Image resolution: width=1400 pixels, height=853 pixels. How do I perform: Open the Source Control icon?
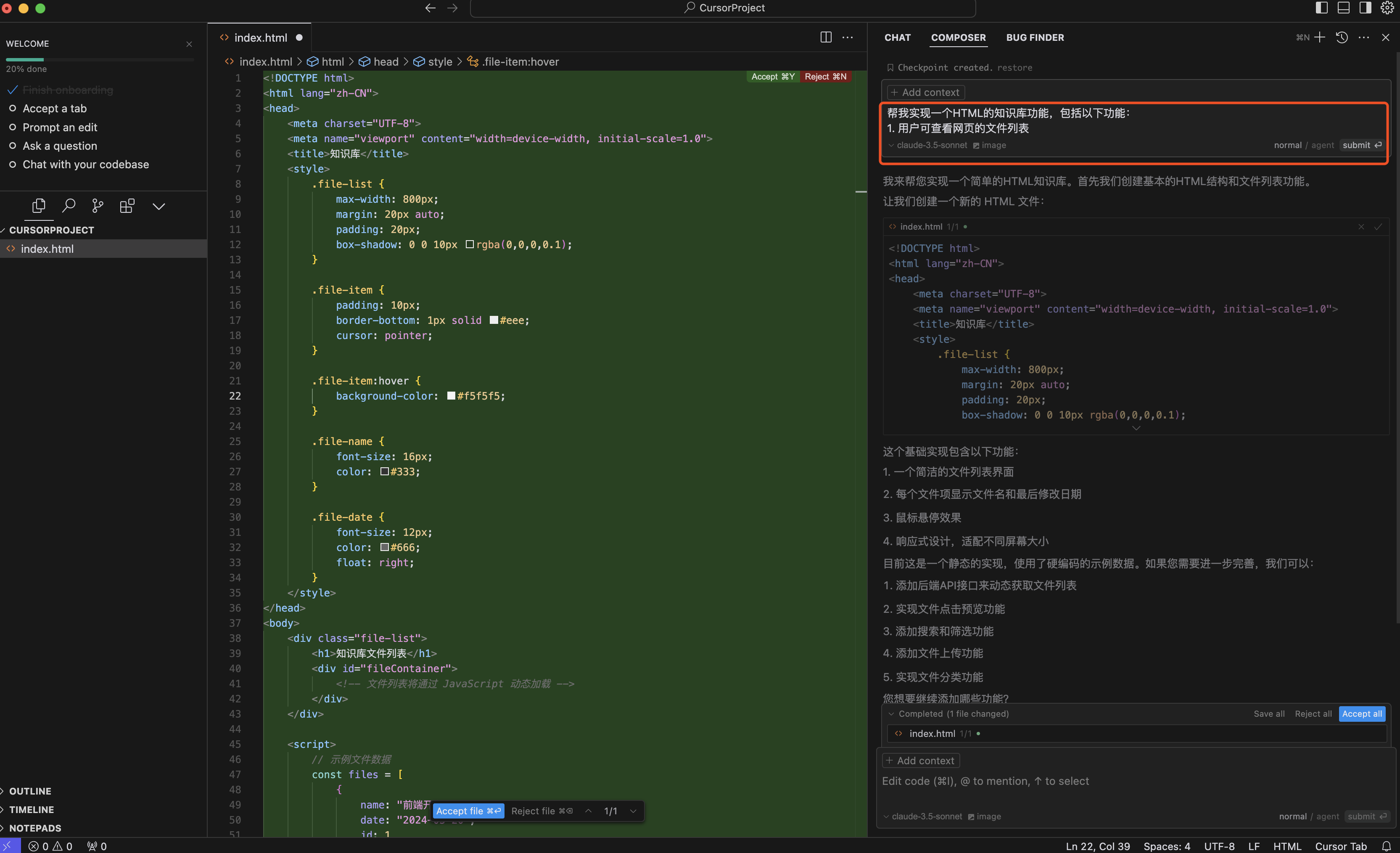(98, 206)
